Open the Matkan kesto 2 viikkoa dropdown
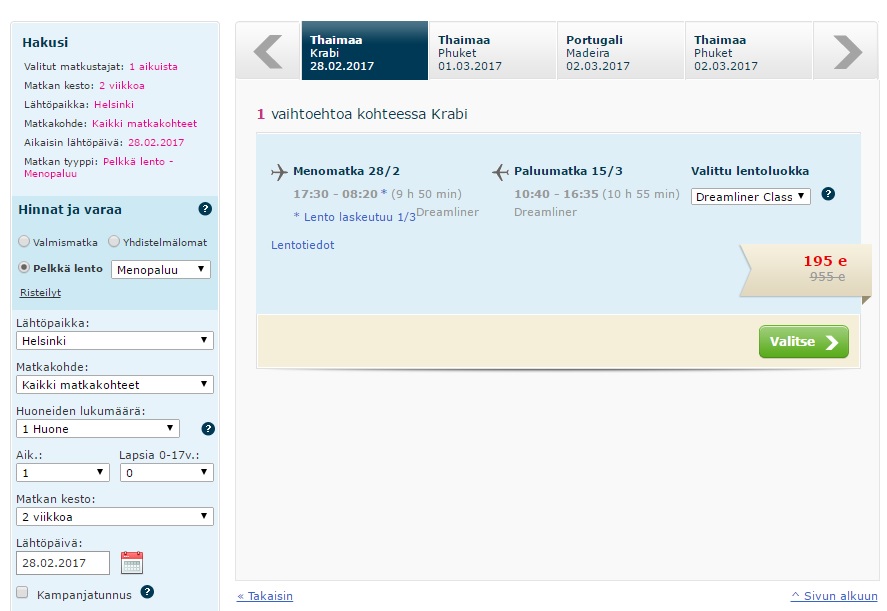Screen dimensions: 887x611 [x=115, y=517]
